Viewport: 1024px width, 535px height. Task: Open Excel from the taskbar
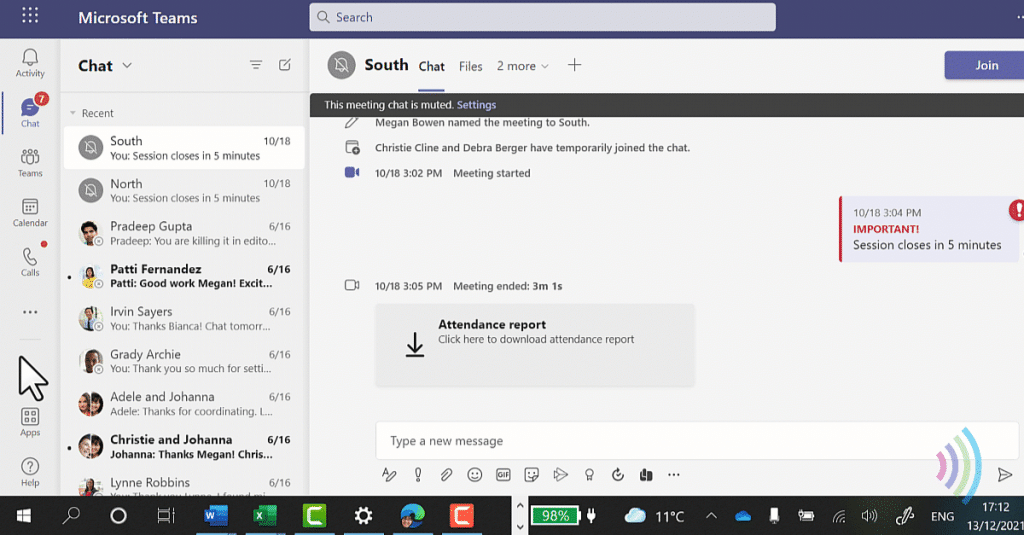tap(264, 516)
